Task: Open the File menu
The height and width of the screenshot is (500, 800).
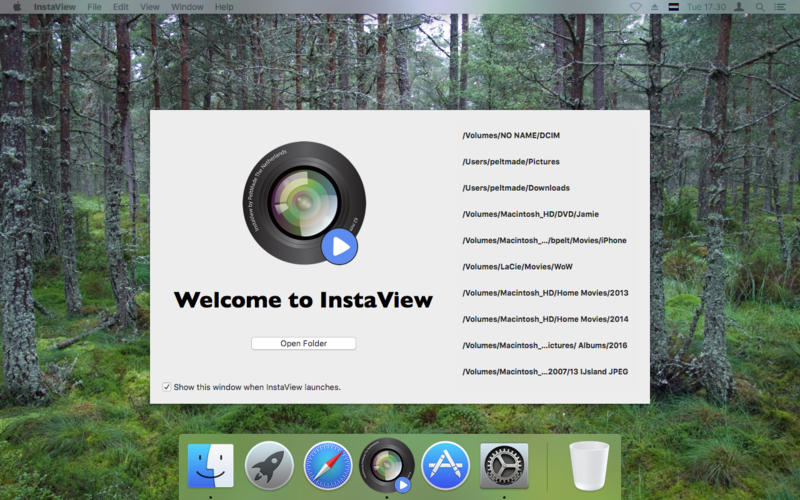Action: click(94, 7)
